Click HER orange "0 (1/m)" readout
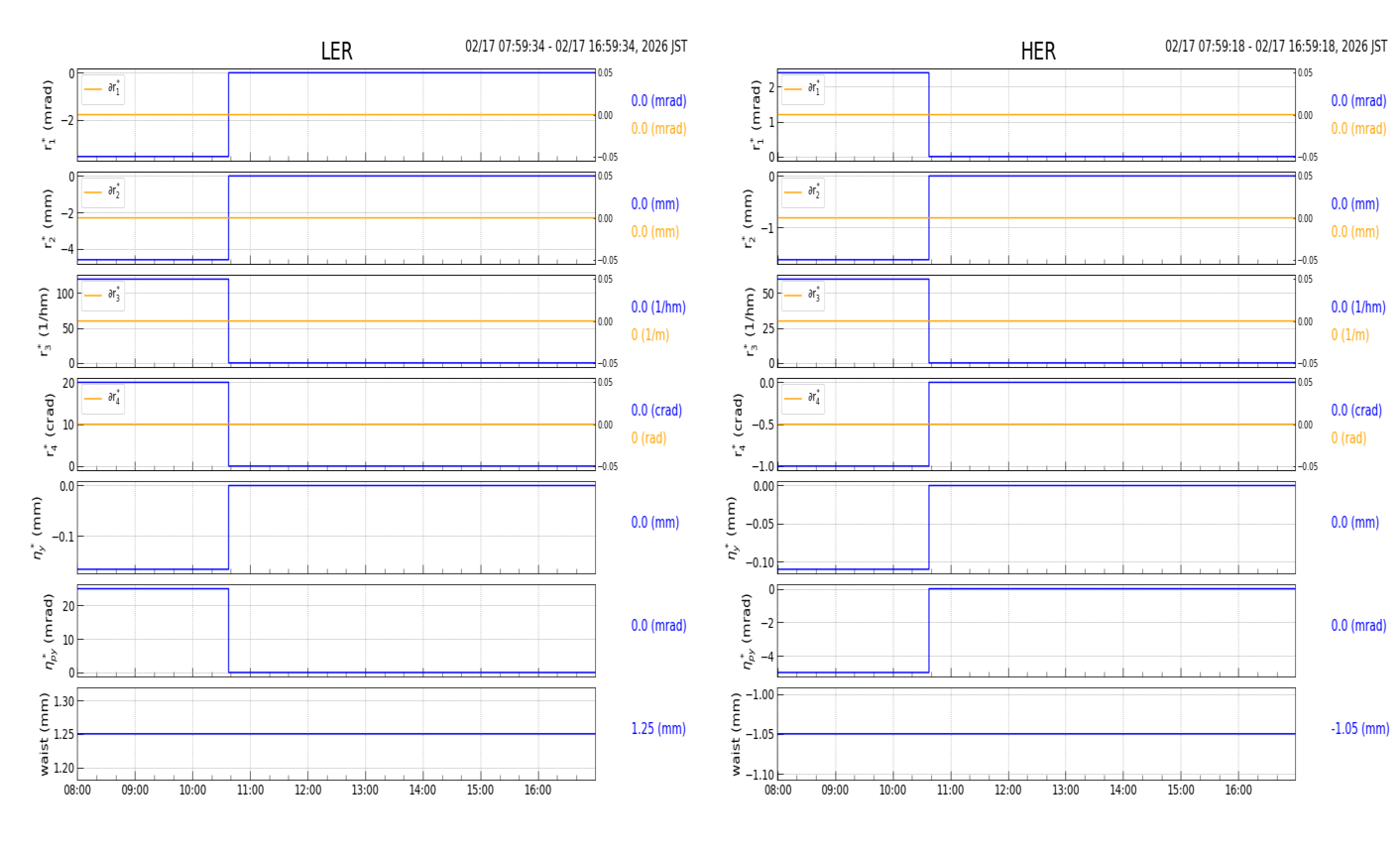 pos(1350,335)
